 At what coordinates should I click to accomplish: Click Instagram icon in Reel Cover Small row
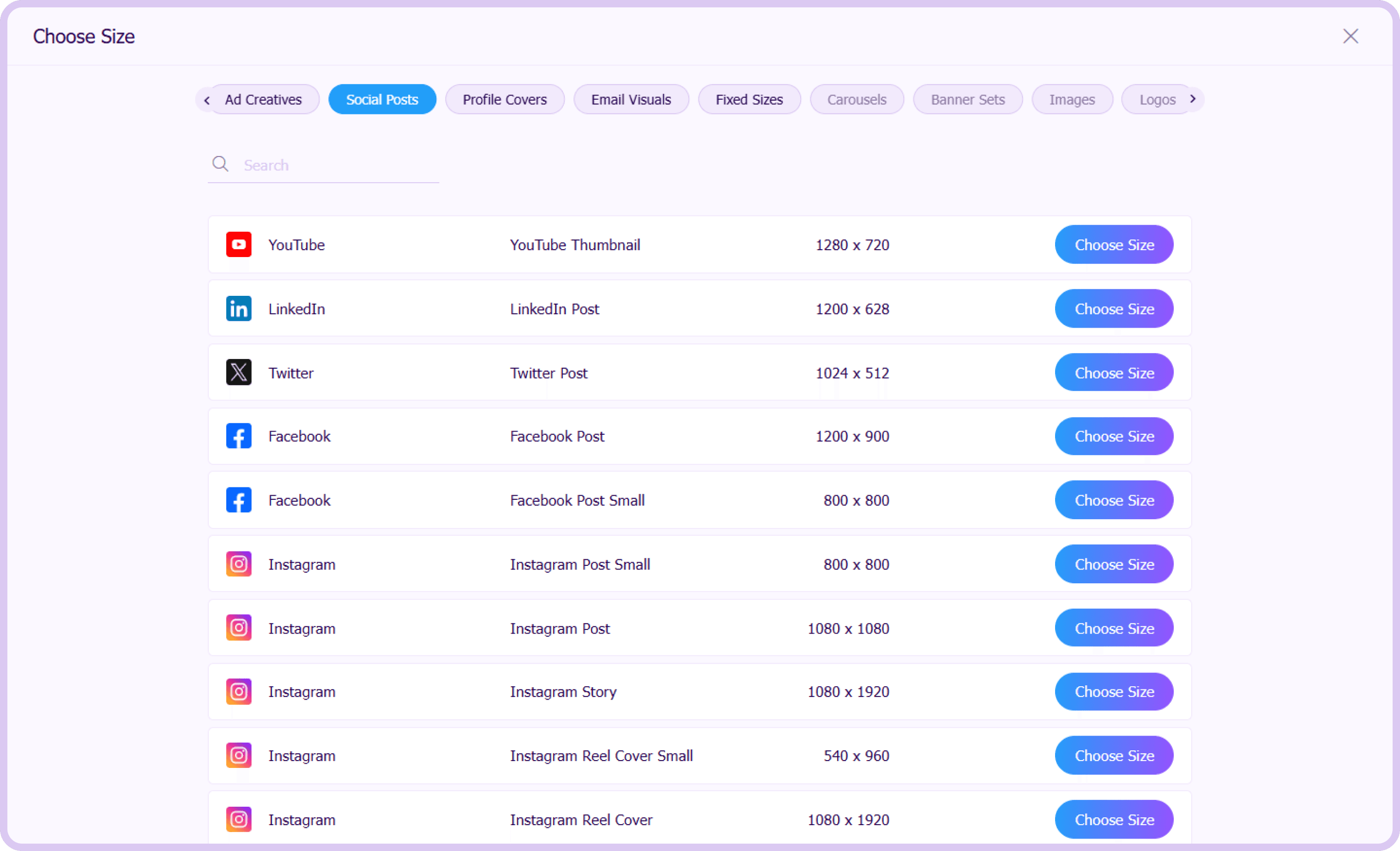[x=239, y=755]
